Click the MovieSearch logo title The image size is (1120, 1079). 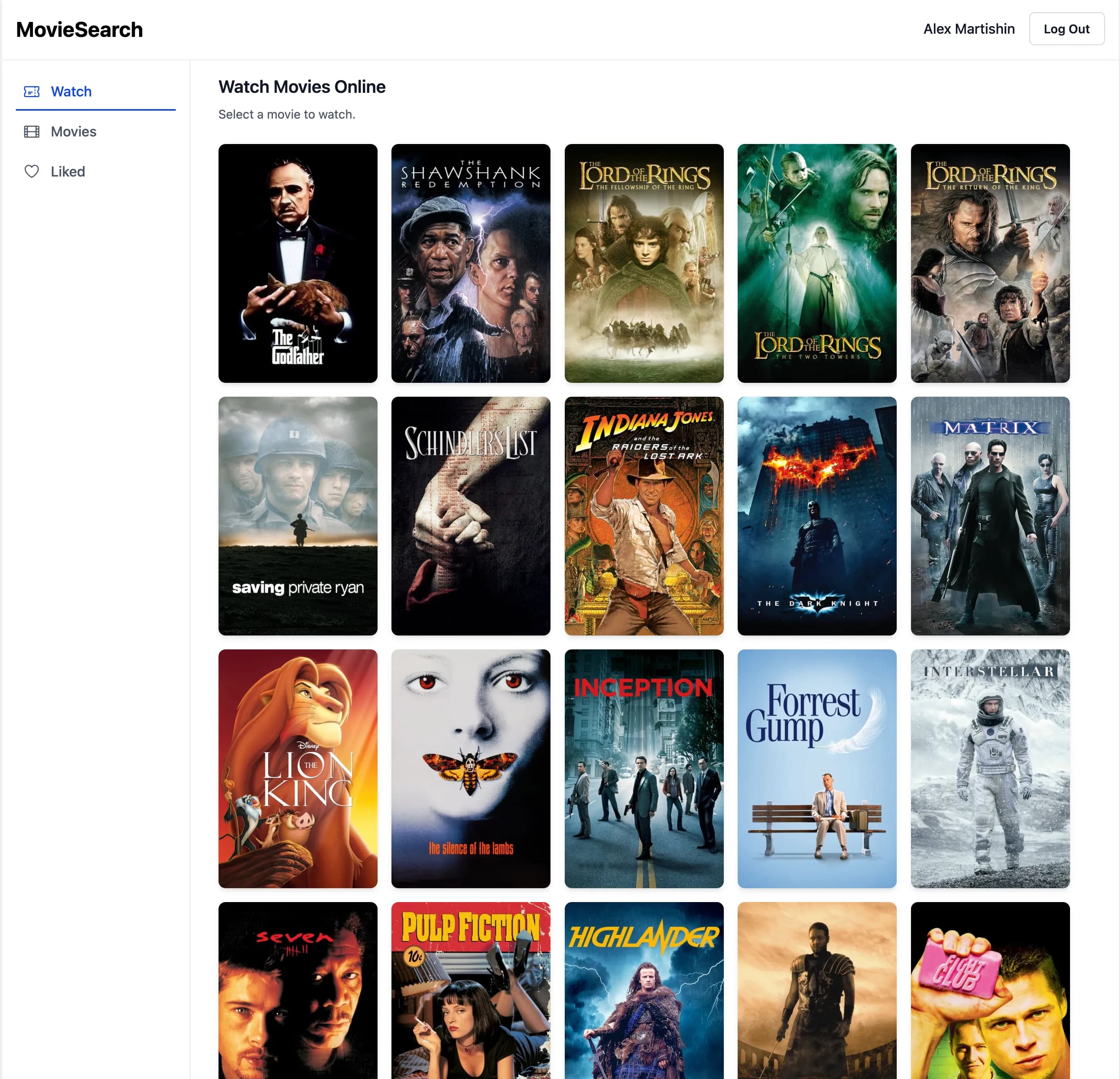click(79, 30)
